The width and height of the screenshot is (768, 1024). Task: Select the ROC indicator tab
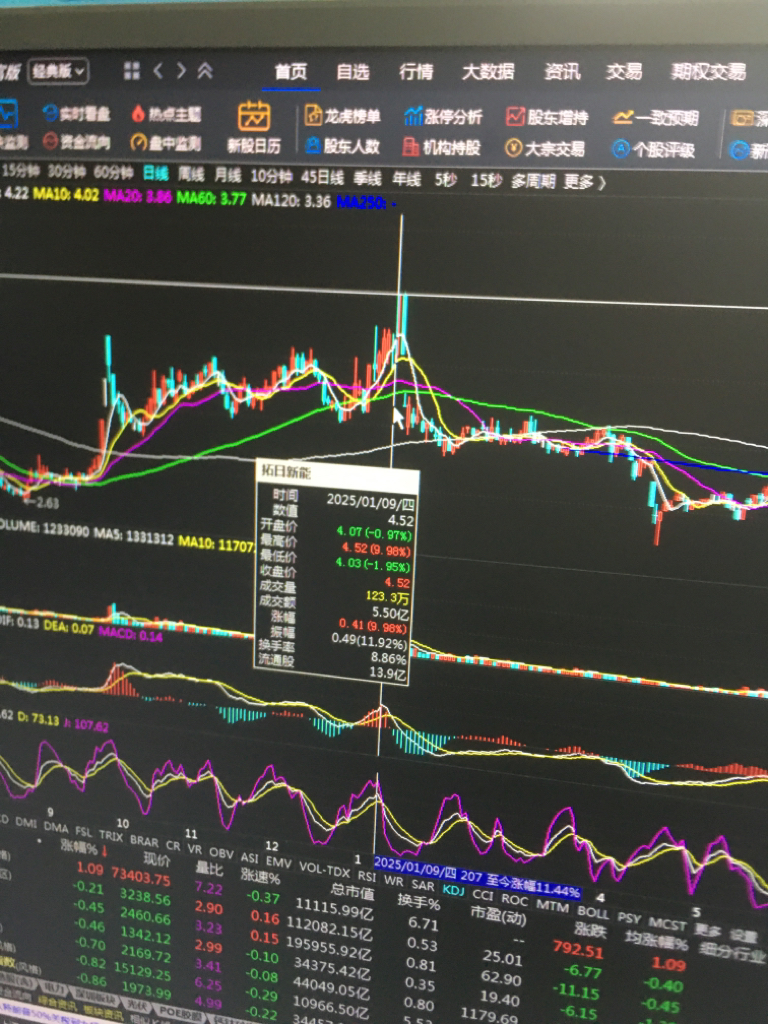click(513, 899)
